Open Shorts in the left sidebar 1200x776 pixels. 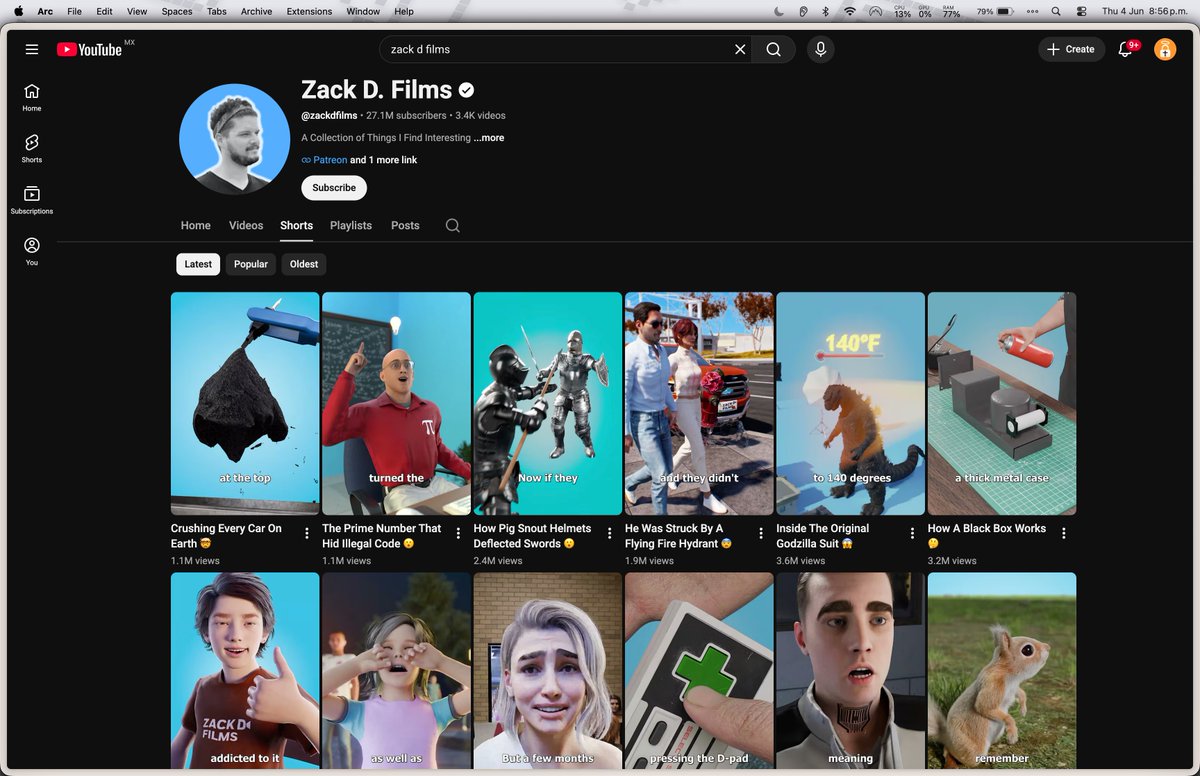tap(32, 148)
